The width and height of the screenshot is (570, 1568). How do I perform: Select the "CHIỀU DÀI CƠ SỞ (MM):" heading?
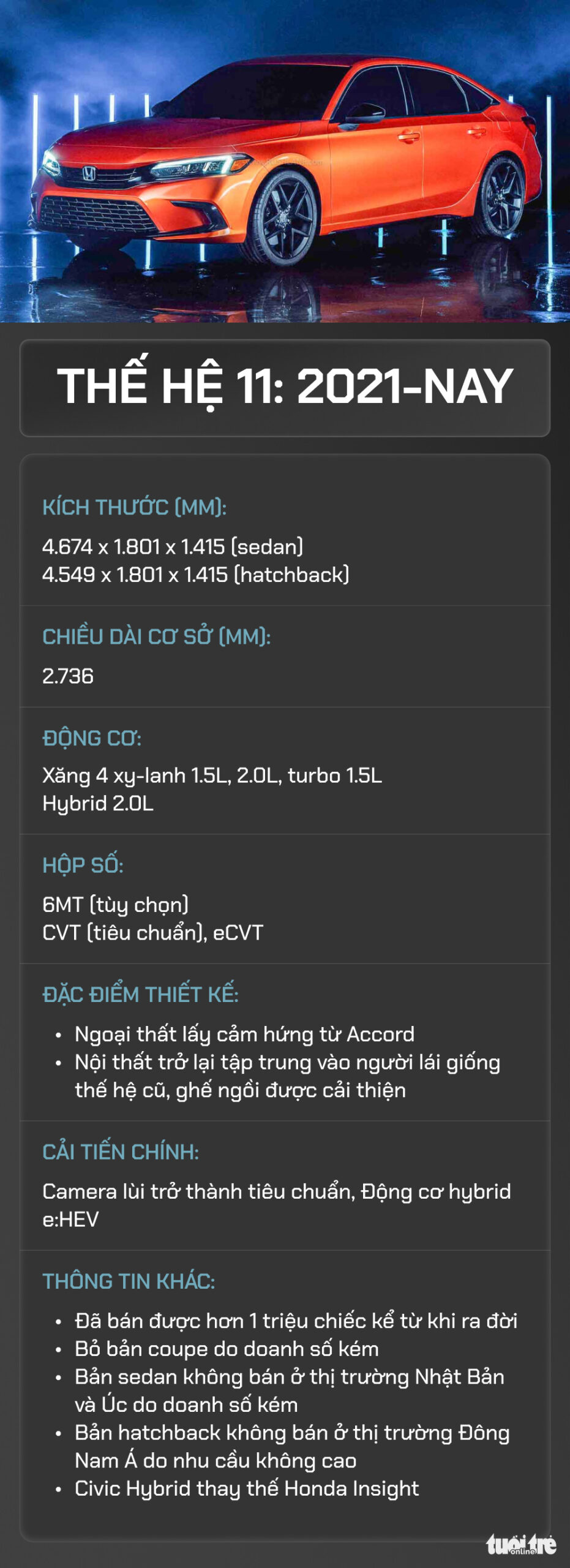pyautogui.click(x=156, y=636)
